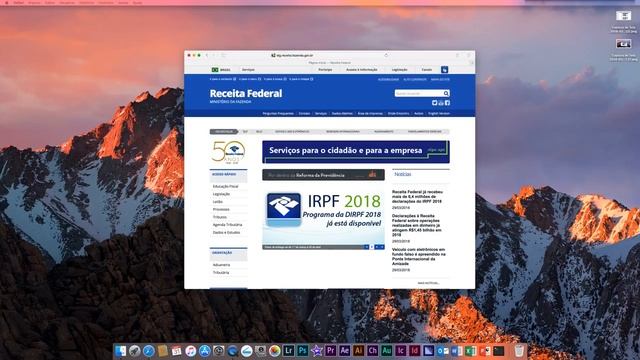Launch Adobe Character Animator (Ch) from Dock
Image resolution: width=640 pixels, height=360 pixels.
point(372,351)
